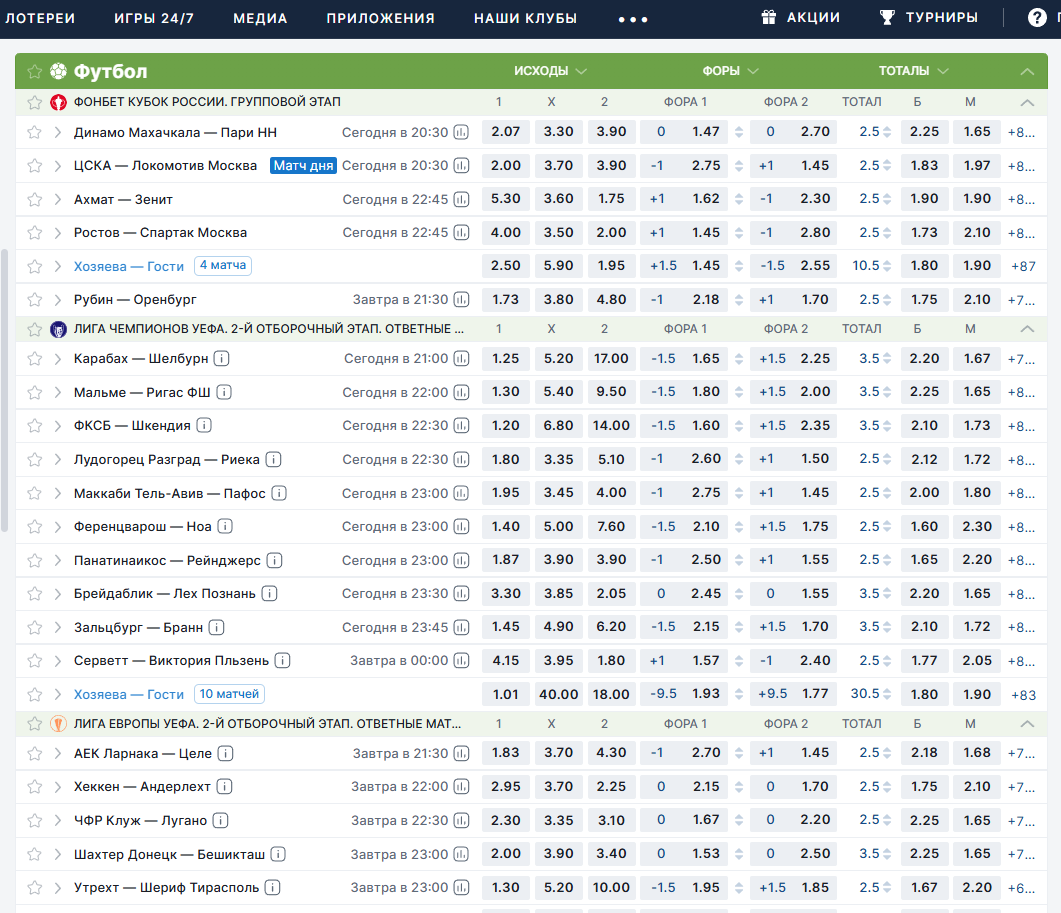Open statistics icon for Рубин — Оренбург
The width and height of the screenshot is (1061, 913).
pos(461,300)
